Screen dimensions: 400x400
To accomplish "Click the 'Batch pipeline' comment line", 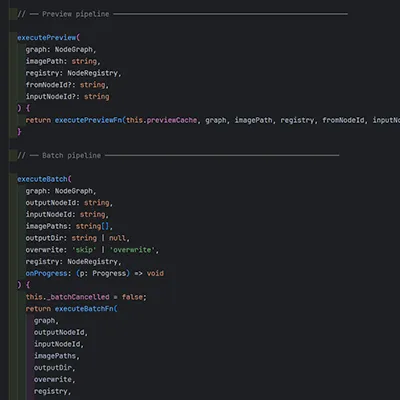I will tap(178, 156).
